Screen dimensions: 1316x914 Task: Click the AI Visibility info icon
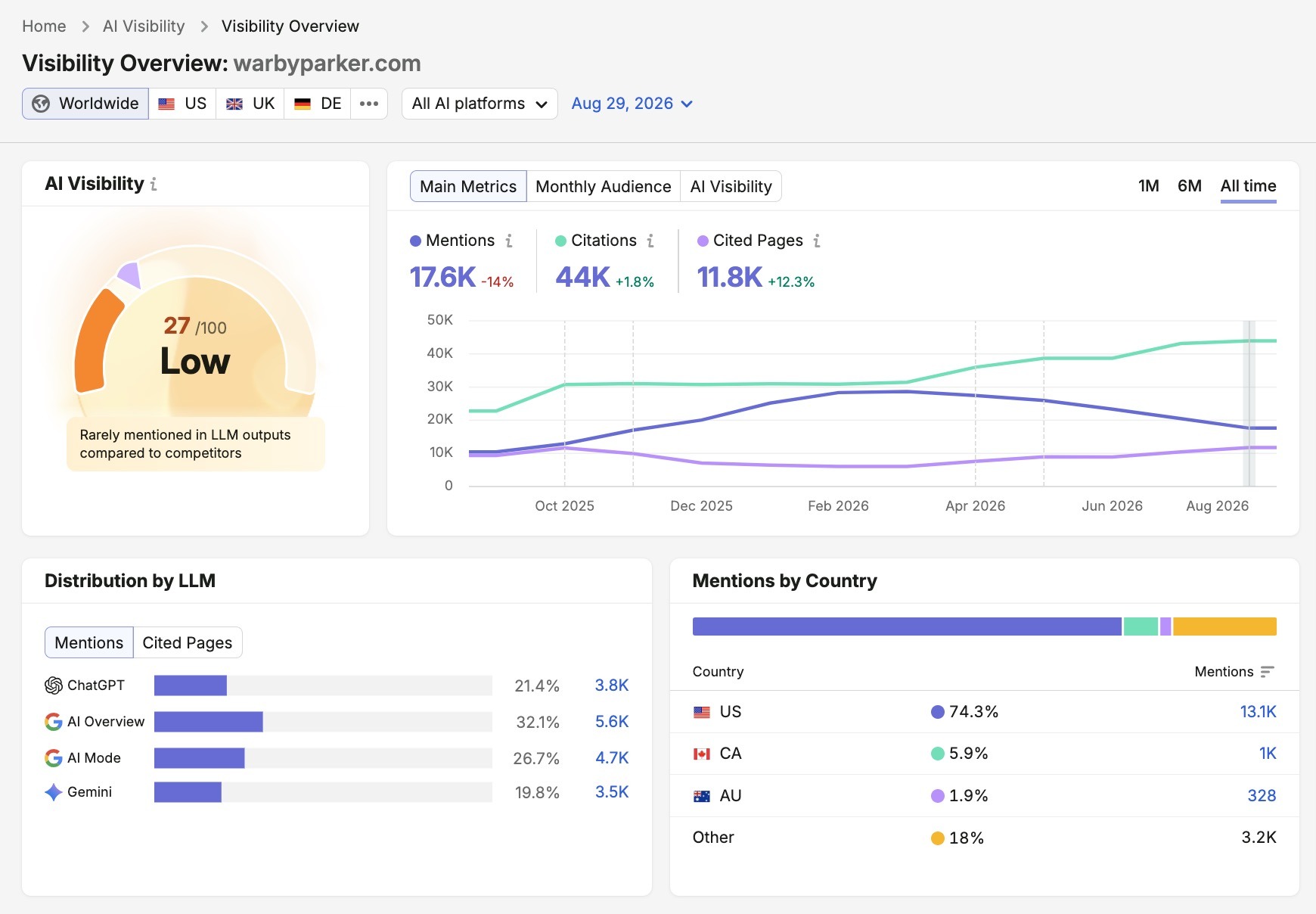tap(154, 184)
